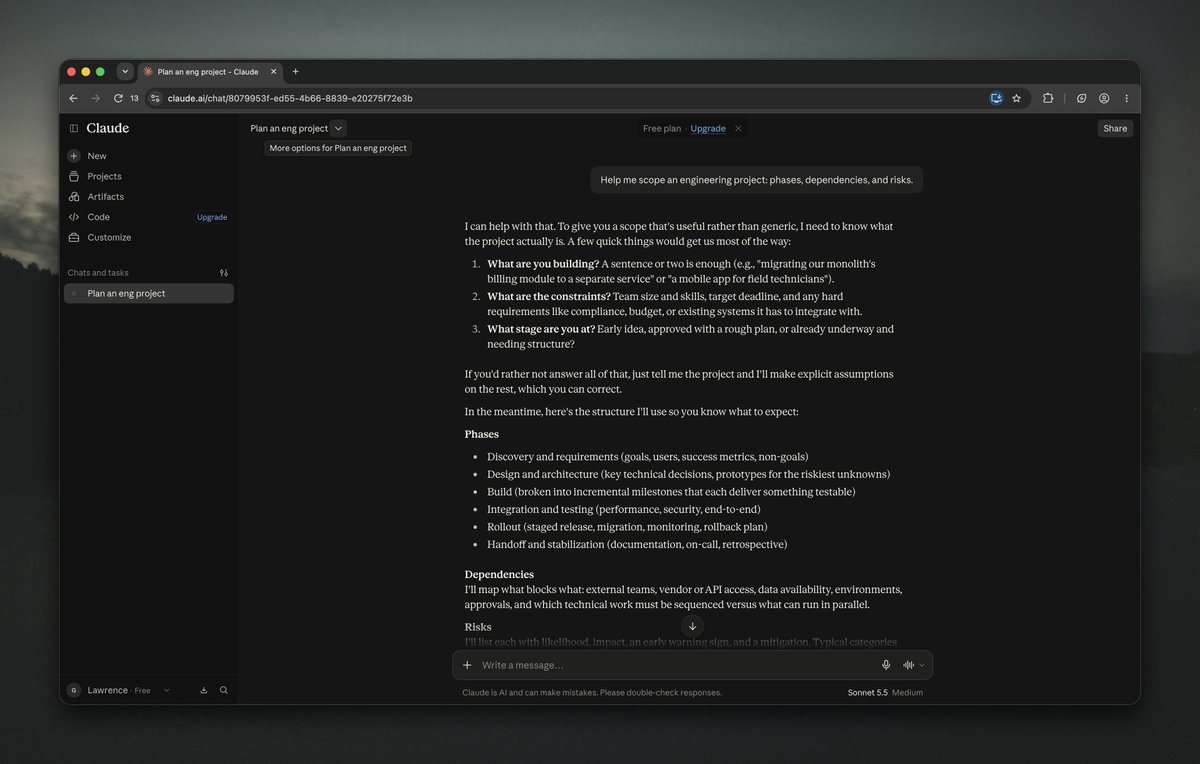
Task: Click the download icon next to Lawrence
Action: coord(204,690)
